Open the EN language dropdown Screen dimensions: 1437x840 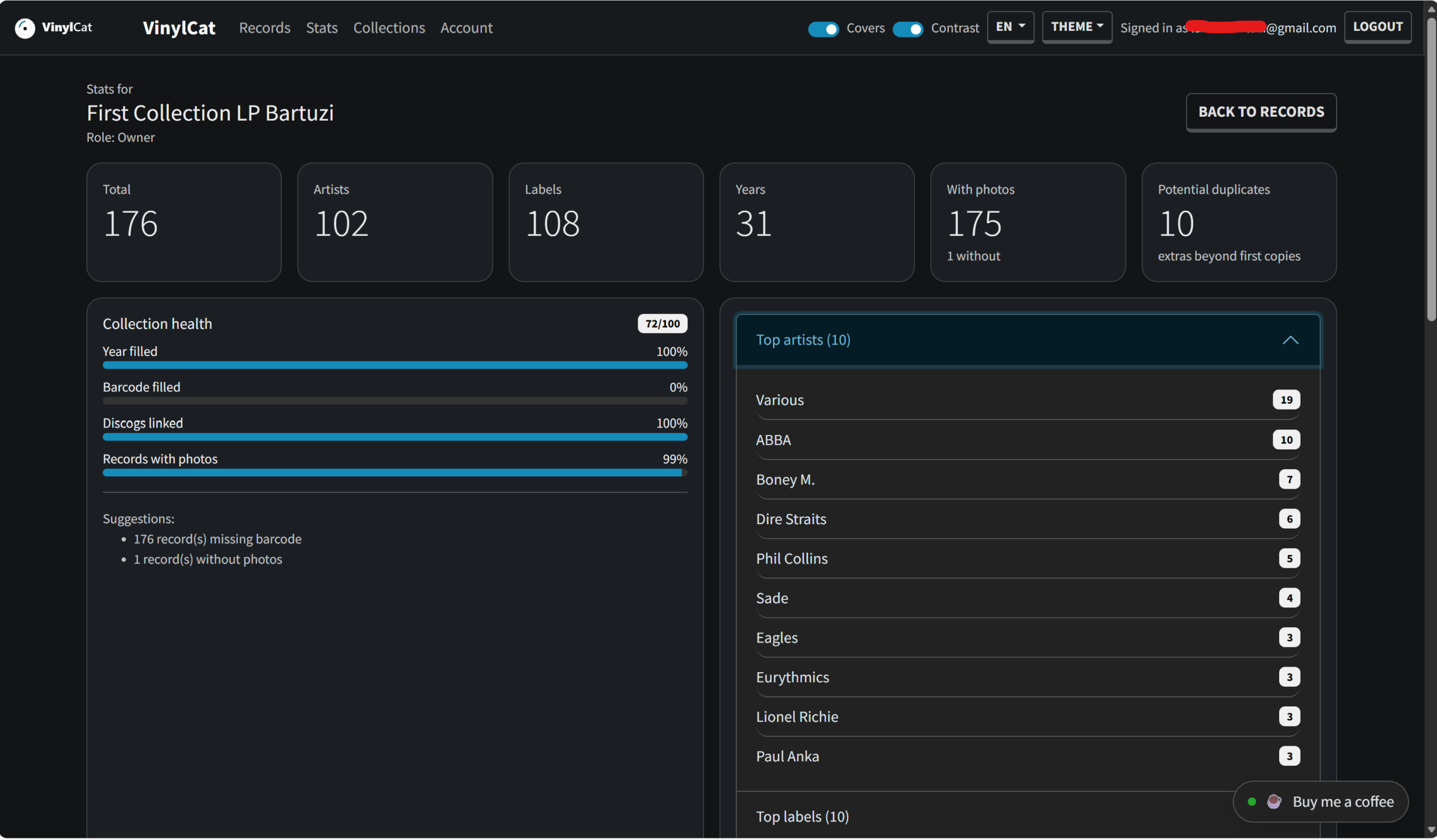click(1010, 27)
